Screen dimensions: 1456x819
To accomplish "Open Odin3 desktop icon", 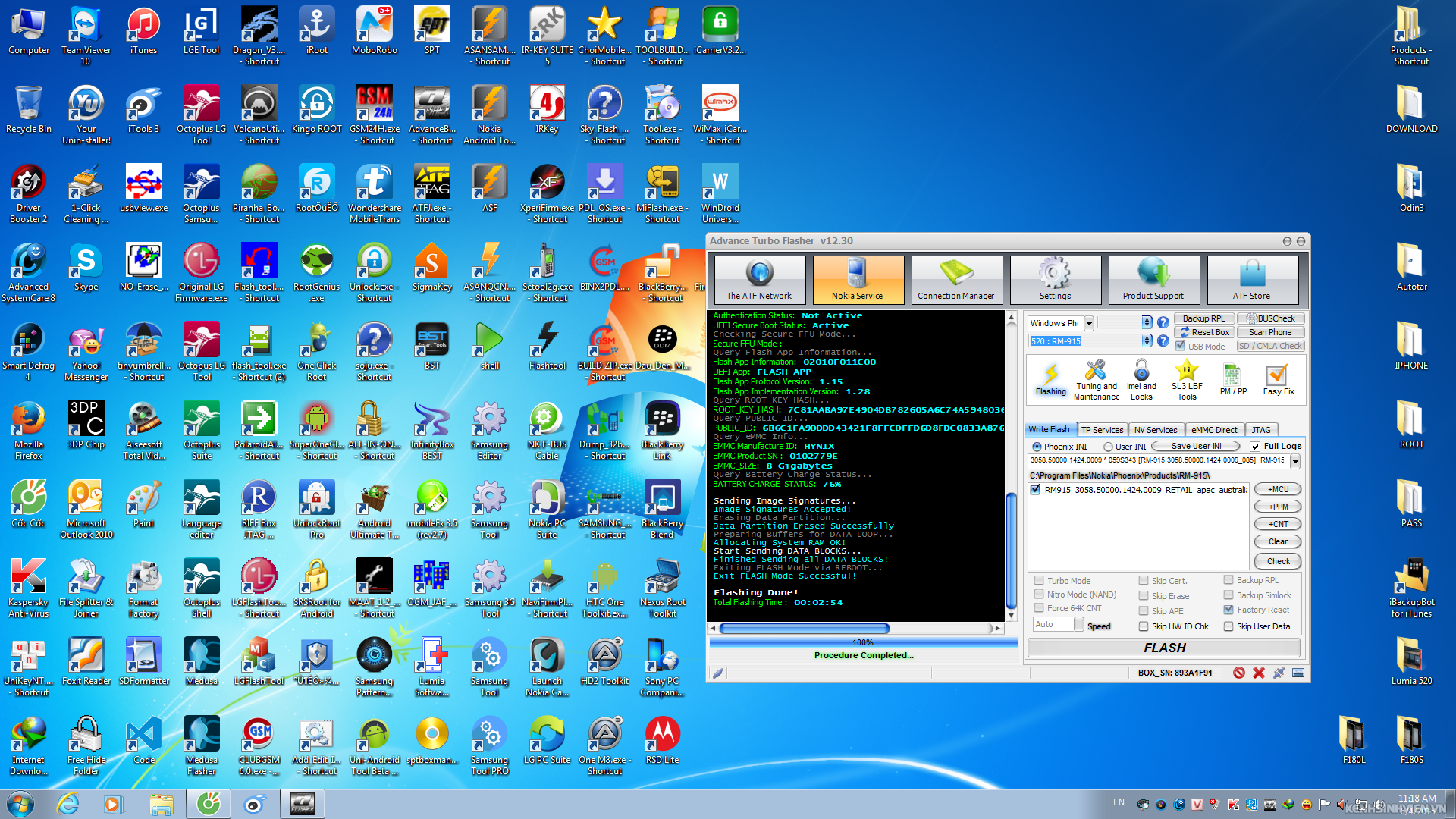I will pos(1411,188).
